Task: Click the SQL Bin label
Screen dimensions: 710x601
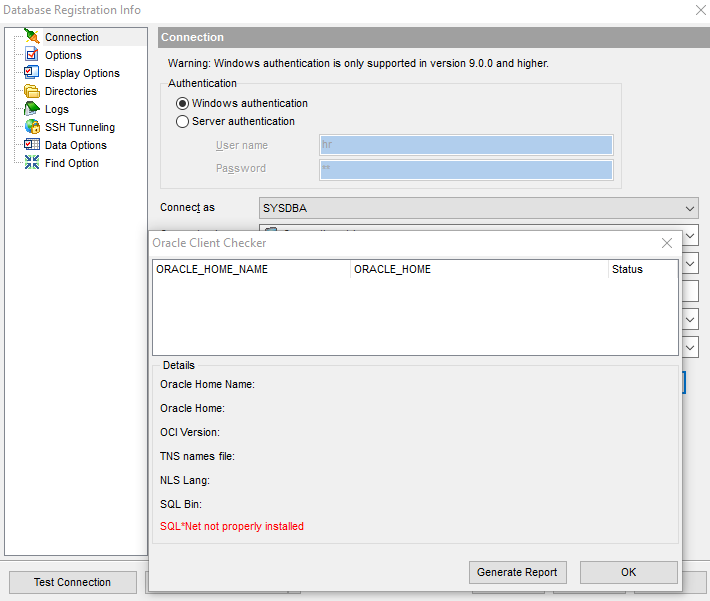Action: coord(181,505)
